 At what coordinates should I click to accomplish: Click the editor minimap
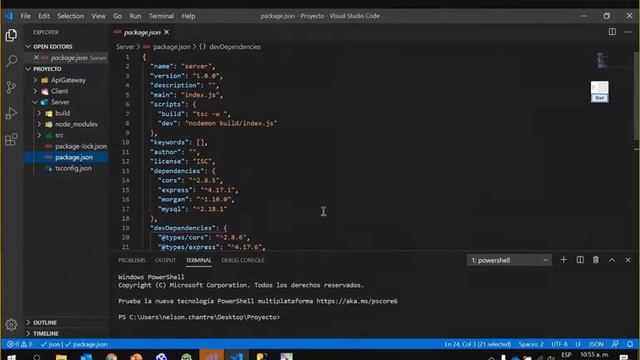point(602,60)
